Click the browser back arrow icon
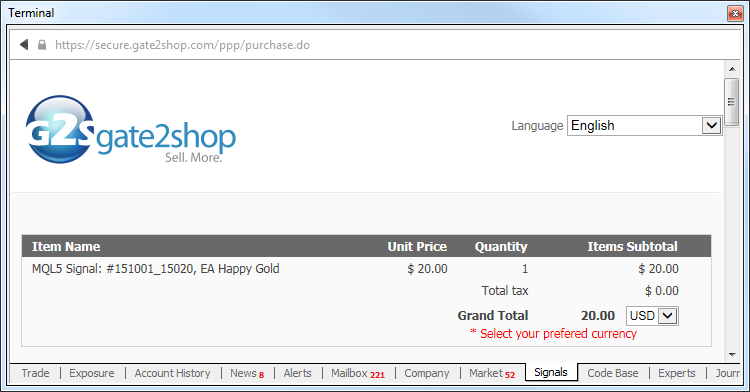 24,44
